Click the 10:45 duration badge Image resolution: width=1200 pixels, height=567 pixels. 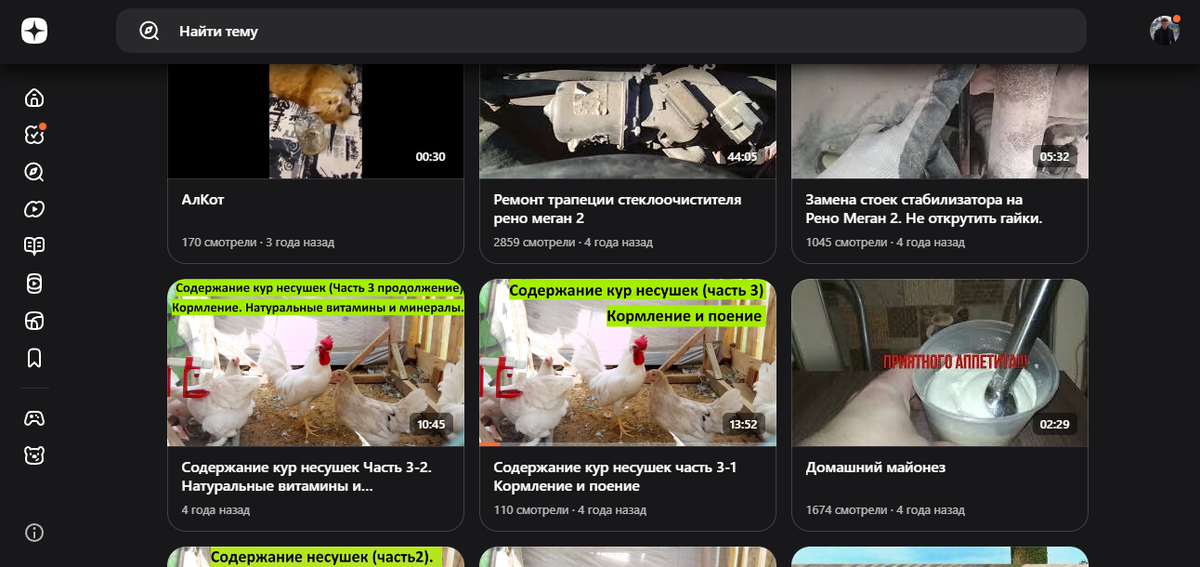tap(430, 424)
